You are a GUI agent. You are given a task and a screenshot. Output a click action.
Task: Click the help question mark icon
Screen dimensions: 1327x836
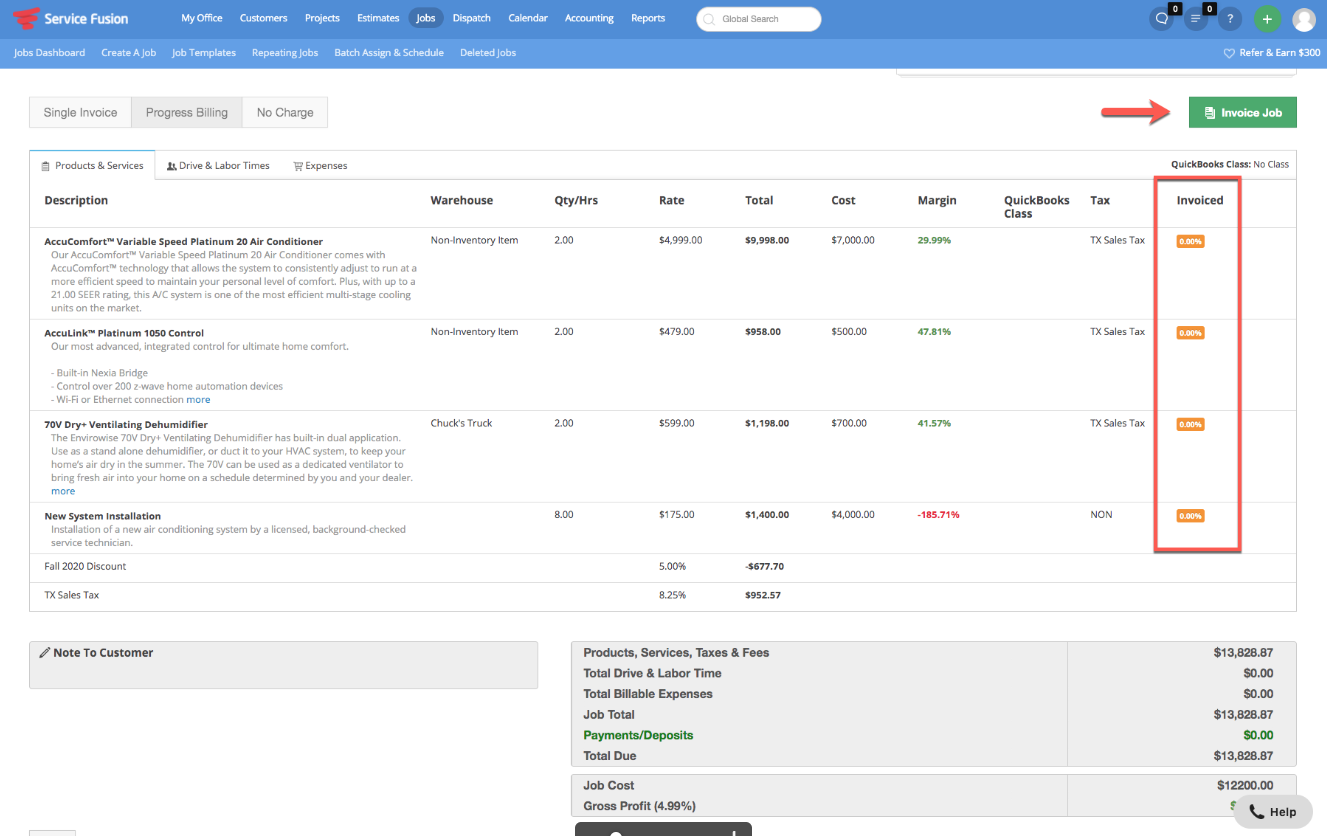point(1230,19)
